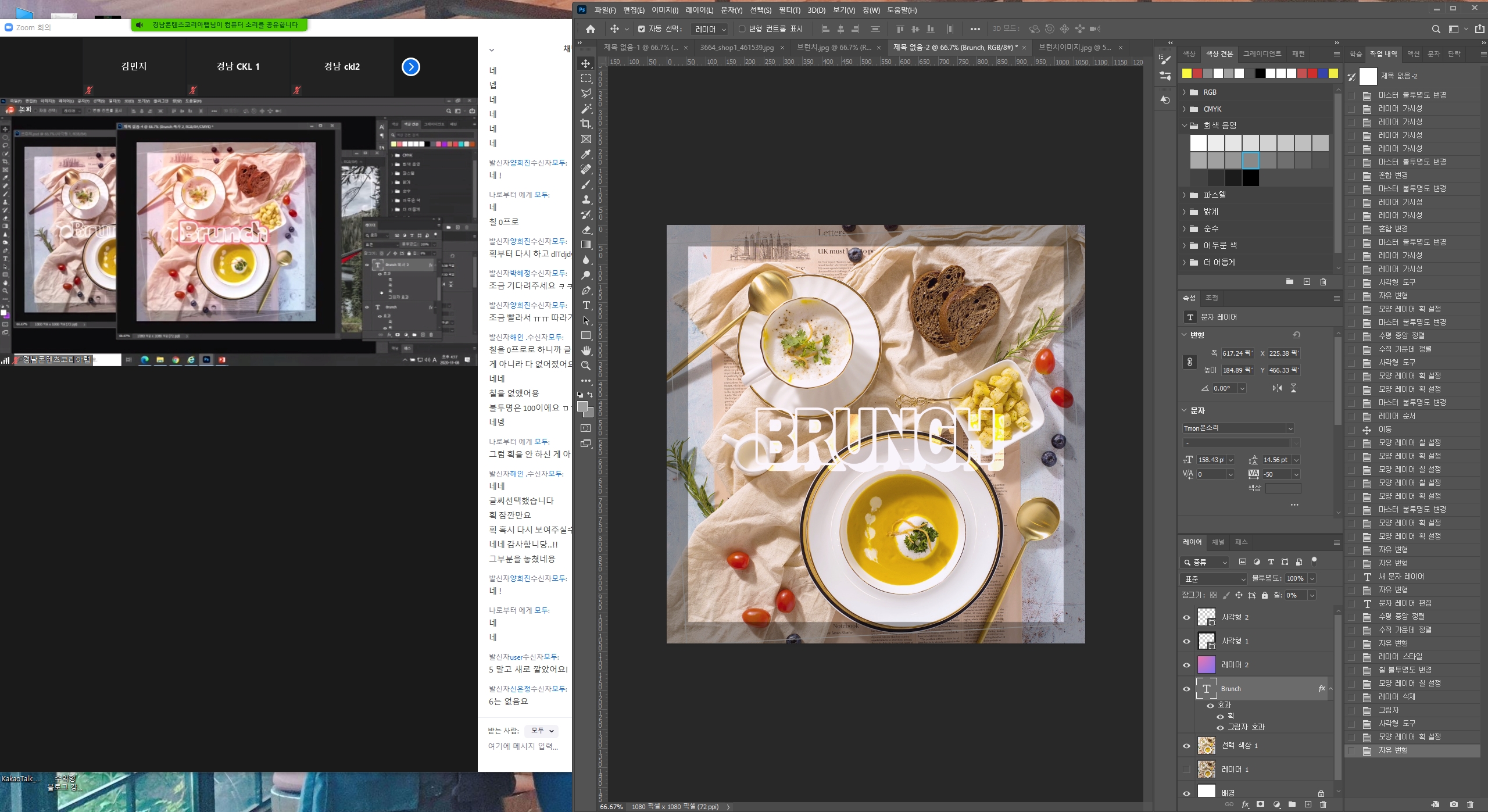Open the 이미지(I) menu

point(665,10)
